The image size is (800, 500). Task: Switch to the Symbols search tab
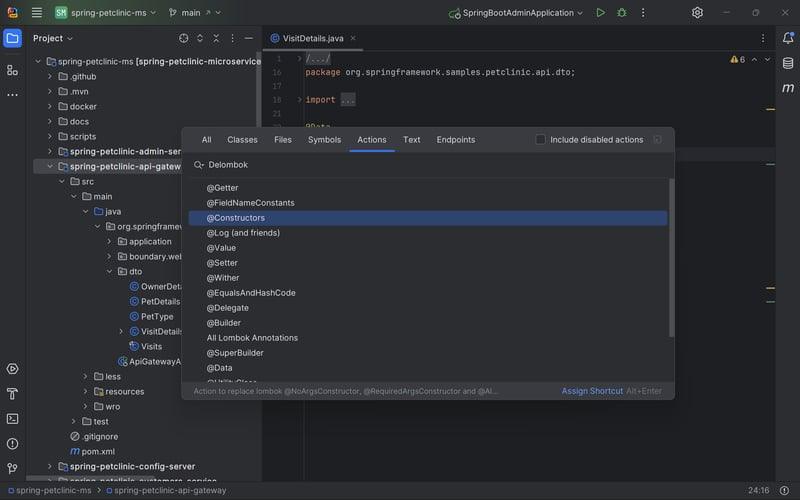pos(324,139)
